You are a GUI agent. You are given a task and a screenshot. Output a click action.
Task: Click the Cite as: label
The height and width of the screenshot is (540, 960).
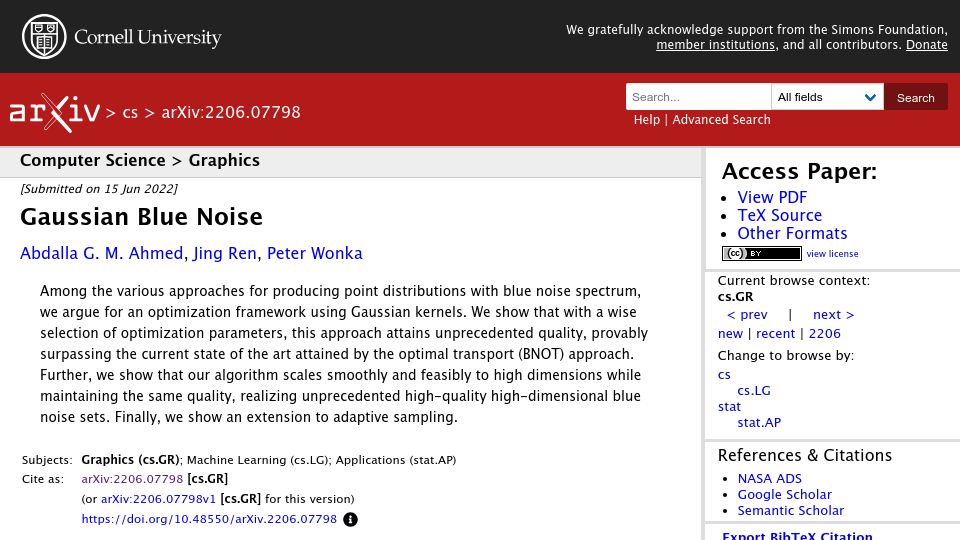coord(43,479)
